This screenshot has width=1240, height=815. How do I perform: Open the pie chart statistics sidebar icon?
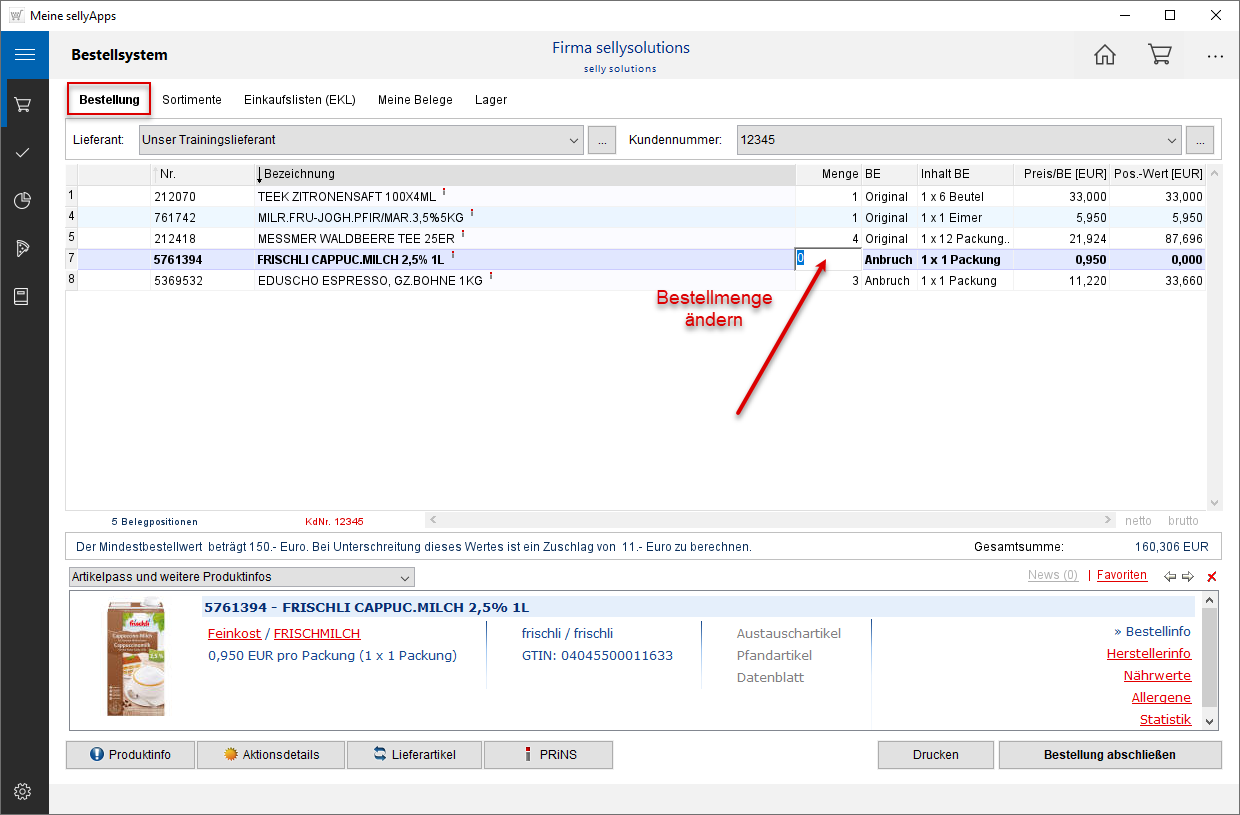23,201
